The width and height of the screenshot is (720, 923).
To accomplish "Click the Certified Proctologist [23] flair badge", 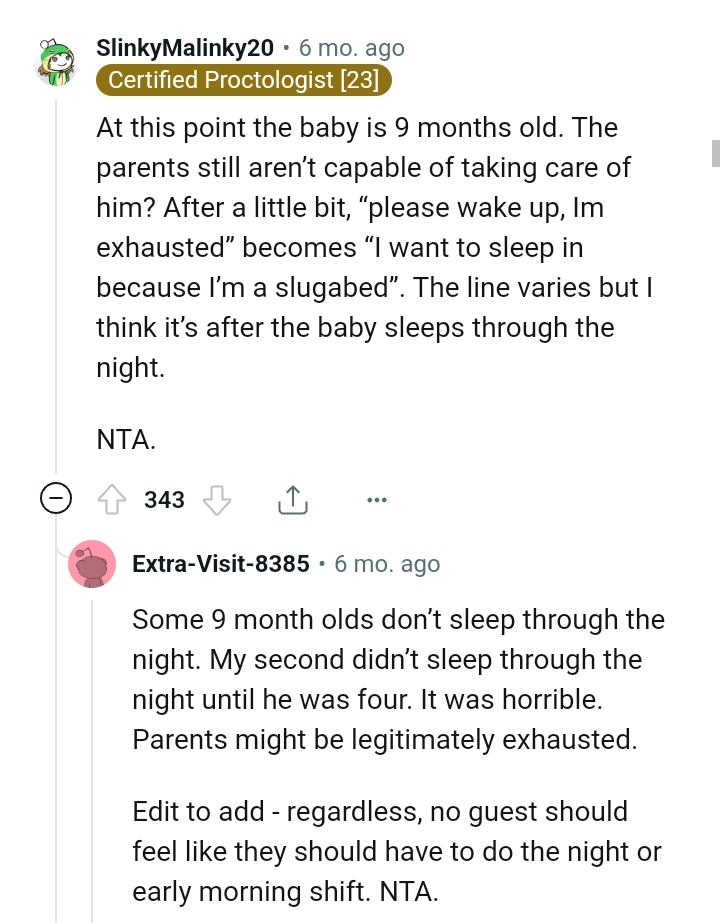I will pyautogui.click(x=244, y=80).
